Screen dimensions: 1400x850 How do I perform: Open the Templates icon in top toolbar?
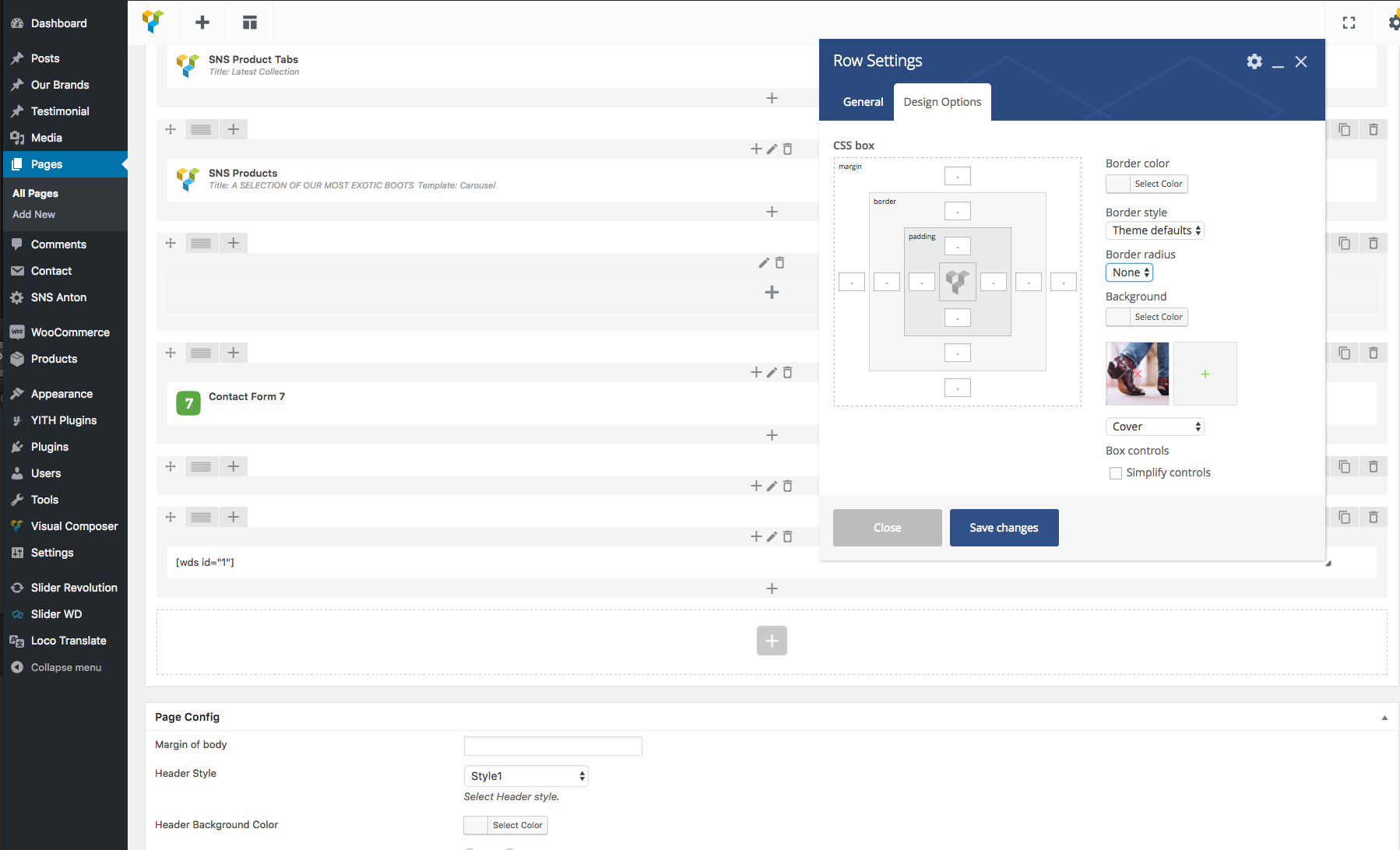(249, 23)
